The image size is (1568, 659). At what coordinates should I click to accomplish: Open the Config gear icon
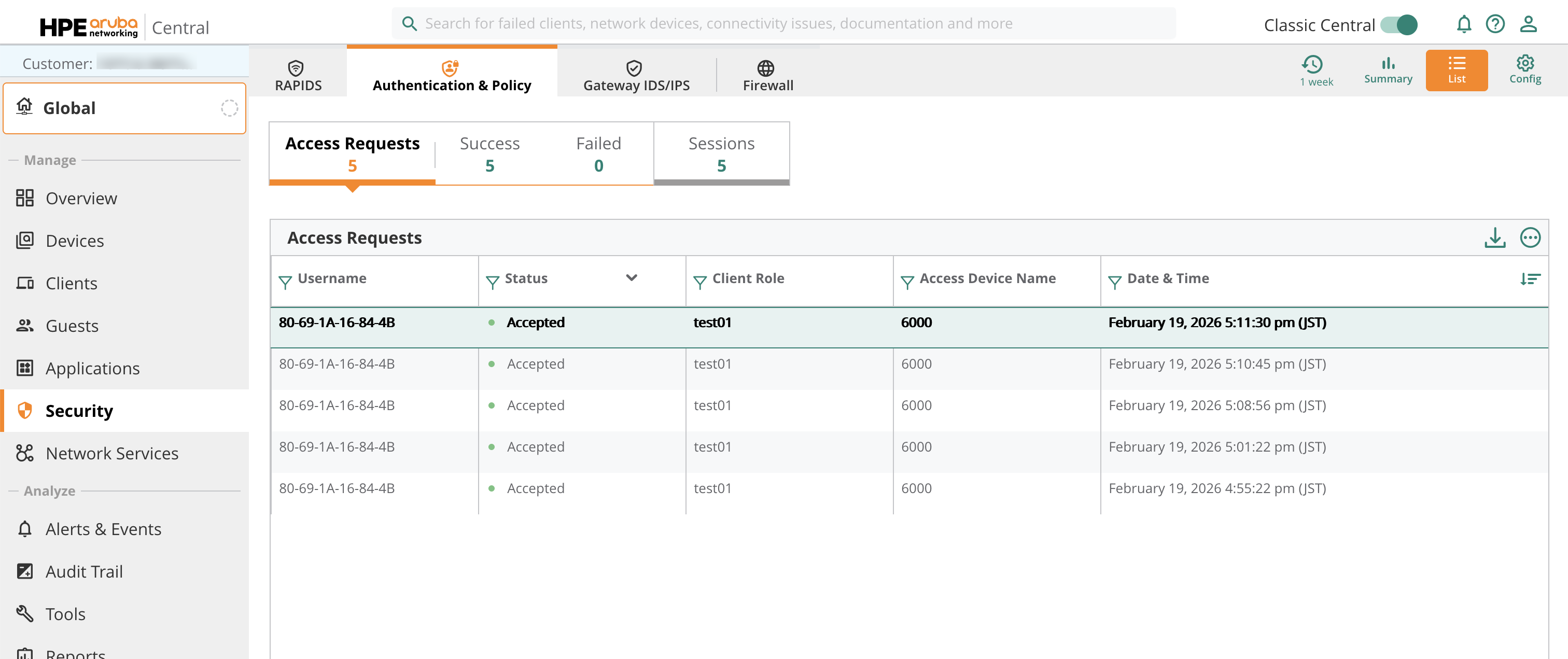(1524, 70)
